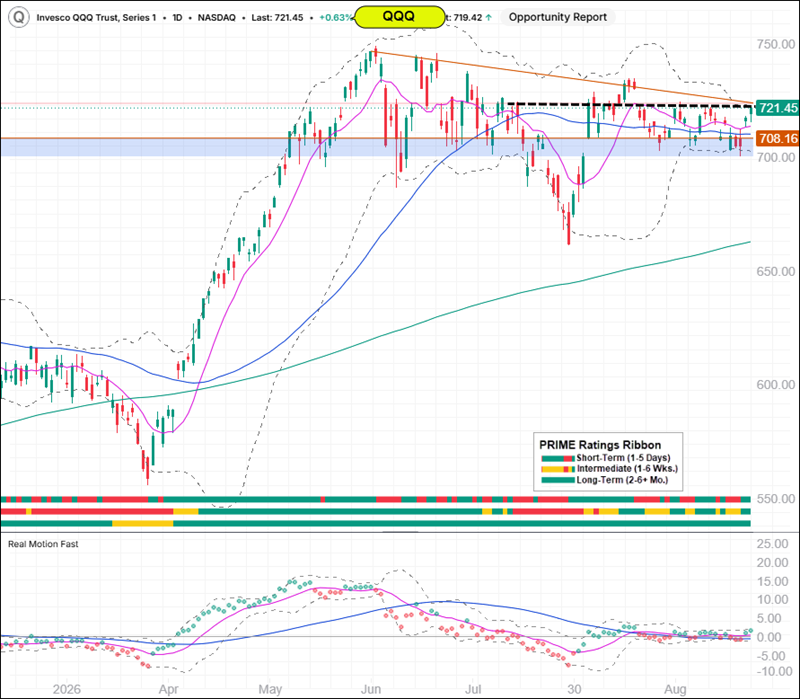The width and height of the screenshot is (800, 699).
Task: Click the orange 708.16 price level tag
Action: pos(778,138)
